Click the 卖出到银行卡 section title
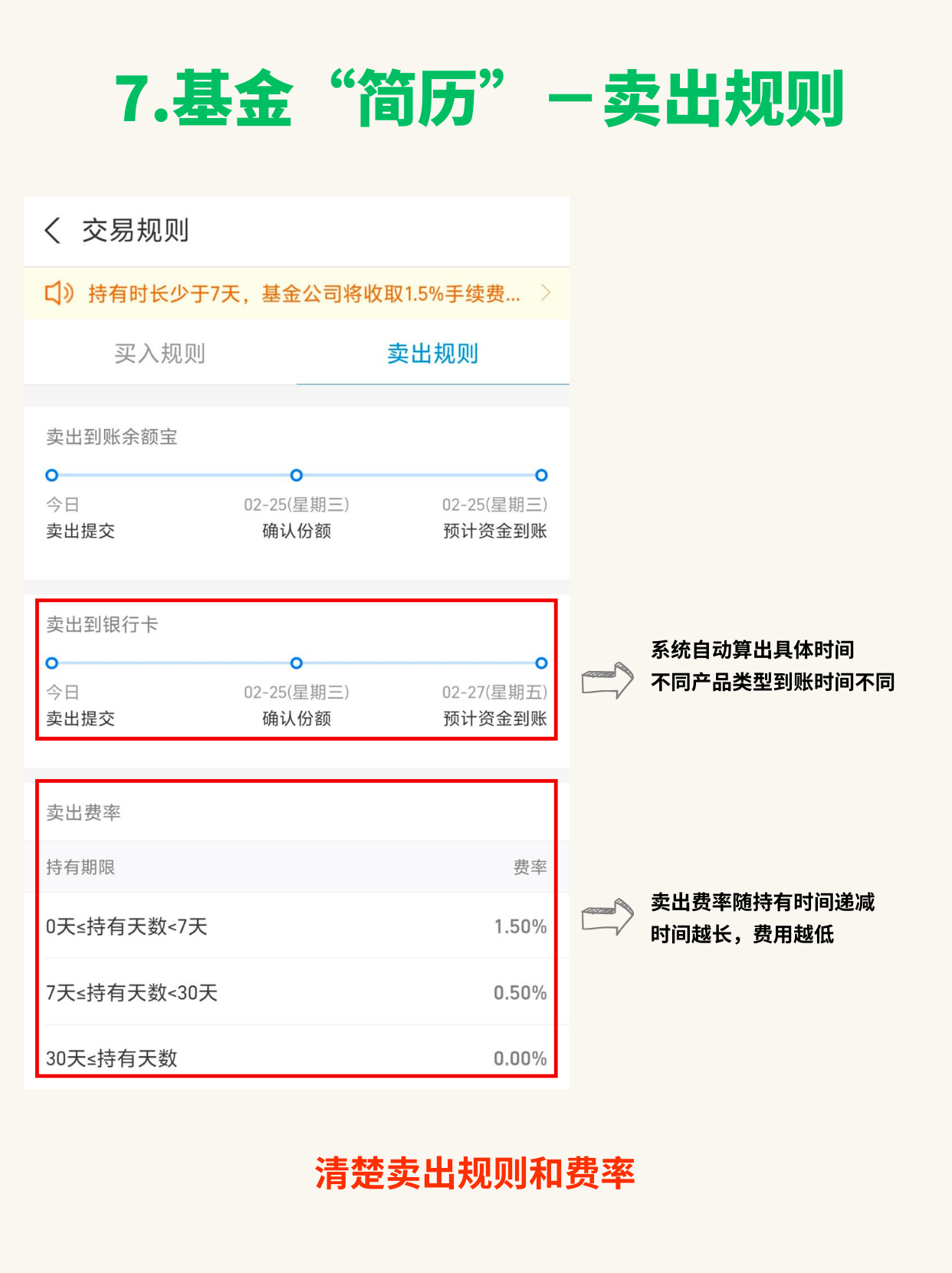The width and height of the screenshot is (952, 1273). (x=102, y=625)
